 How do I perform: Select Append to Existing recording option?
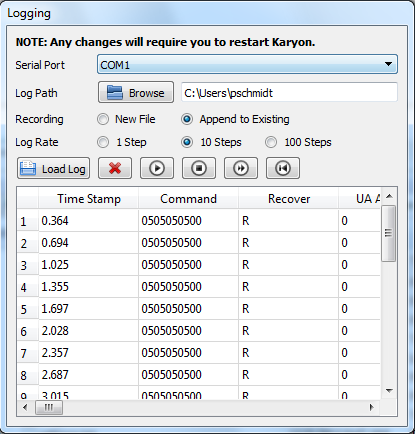pyautogui.click(x=235, y=119)
